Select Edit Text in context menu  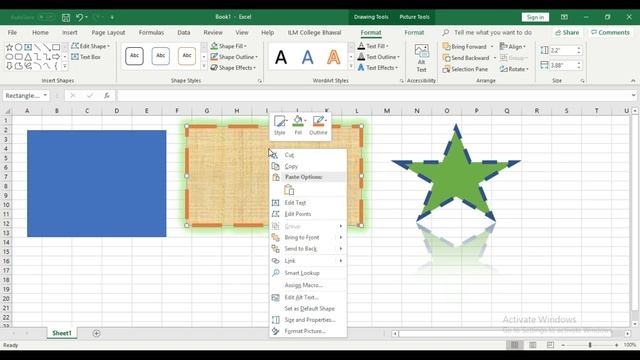(308, 202)
